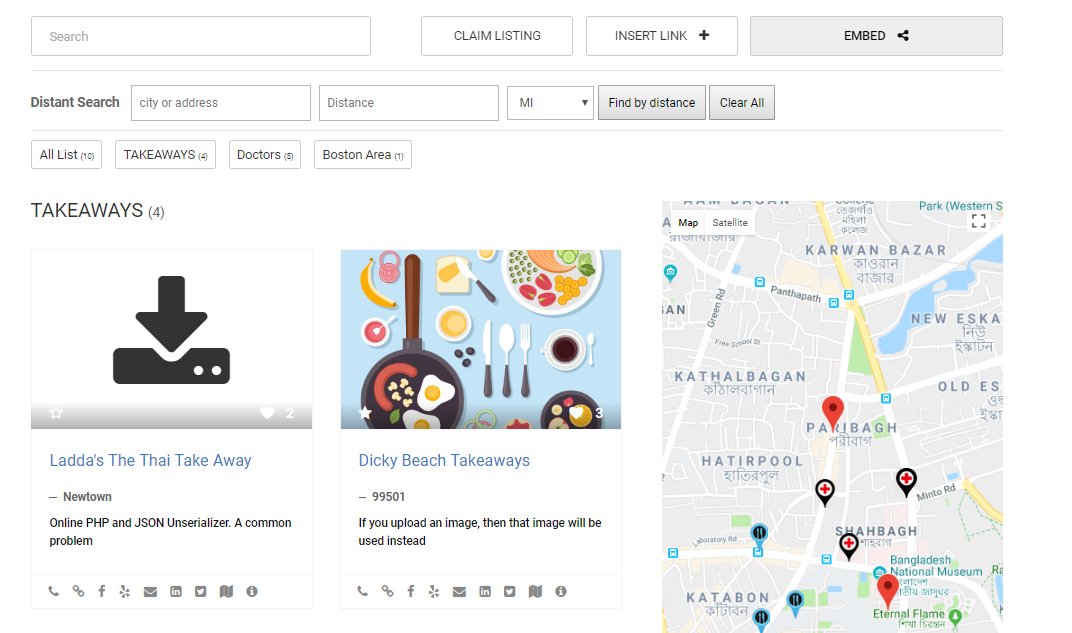Like Dicky Beach Takeaways with the heart
Screen dimensions: 1072x633
point(576,413)
